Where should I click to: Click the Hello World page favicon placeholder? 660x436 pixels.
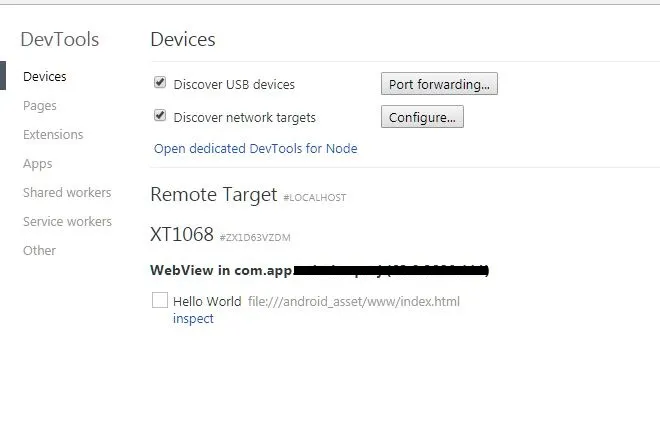point(160,300)
